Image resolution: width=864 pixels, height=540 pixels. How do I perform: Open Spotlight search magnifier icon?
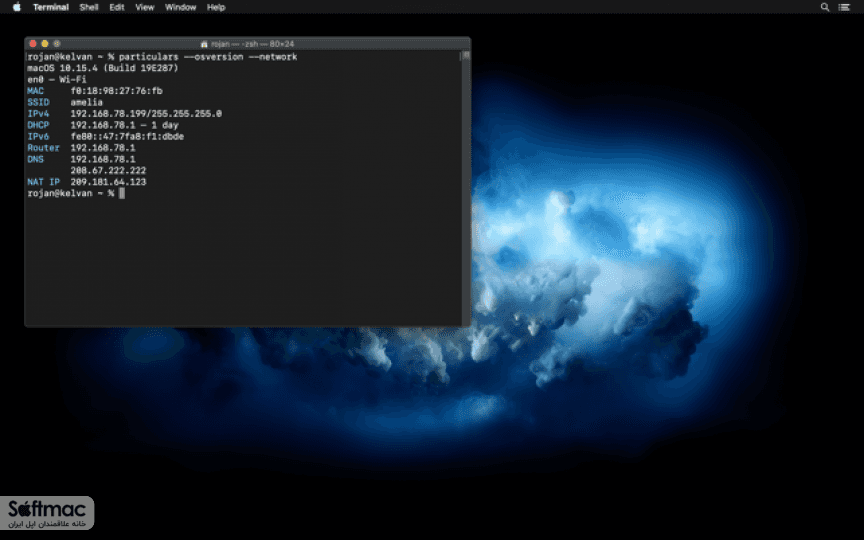click(824, 7)
